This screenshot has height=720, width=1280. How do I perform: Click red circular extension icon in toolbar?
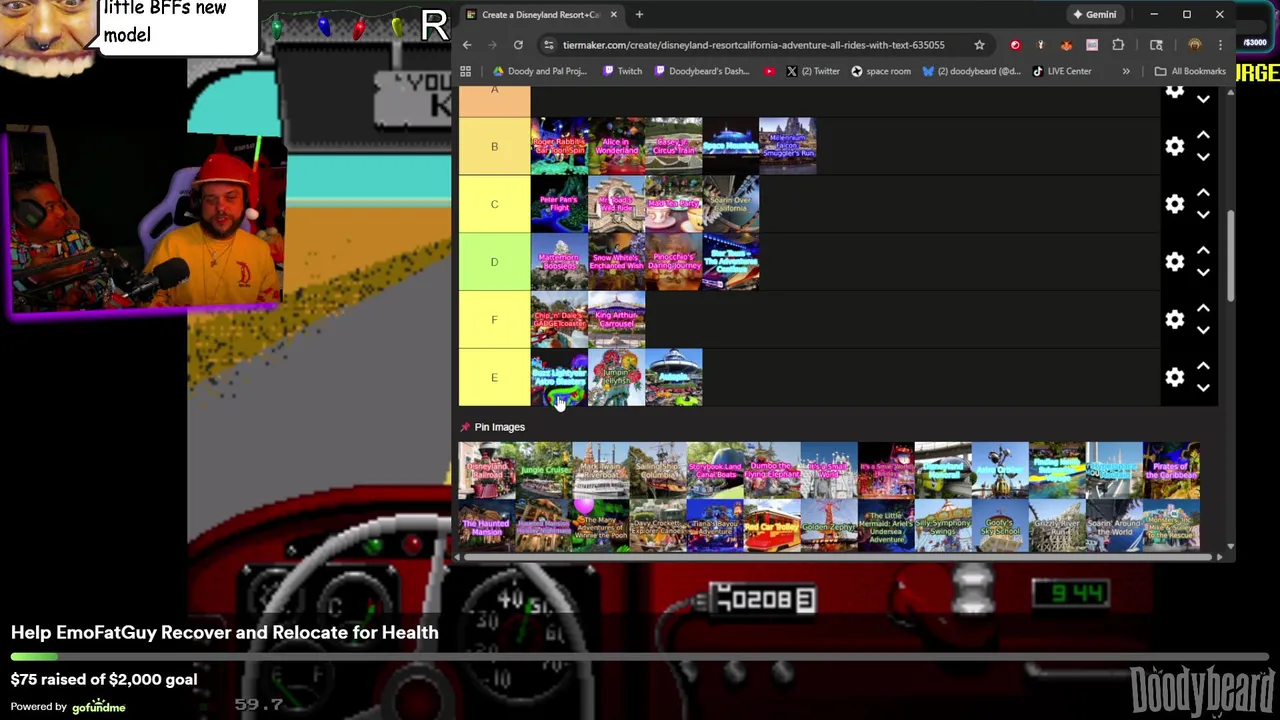[1015, 45]
